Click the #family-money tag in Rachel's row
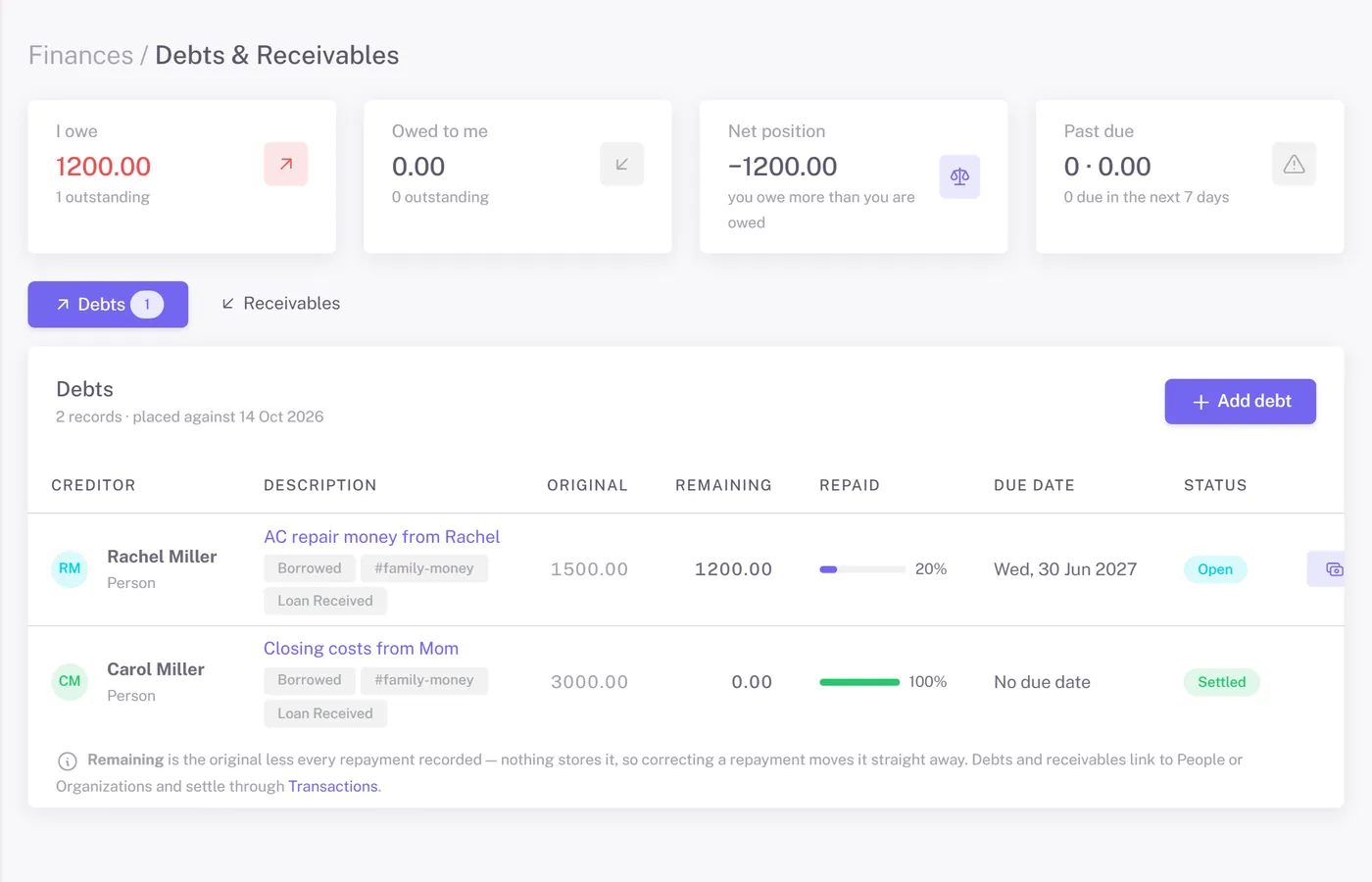 click(424, 568)
